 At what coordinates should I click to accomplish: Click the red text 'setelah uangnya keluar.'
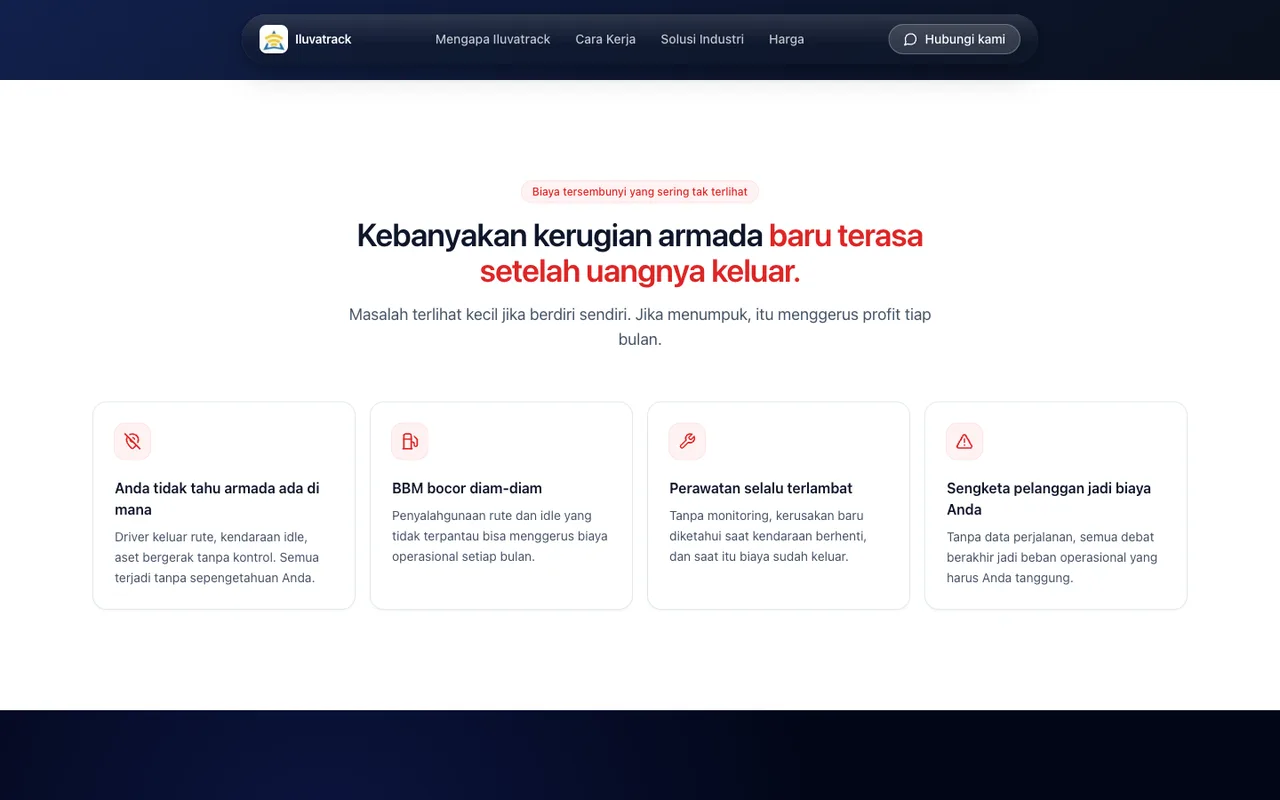(x=640, y=271)
